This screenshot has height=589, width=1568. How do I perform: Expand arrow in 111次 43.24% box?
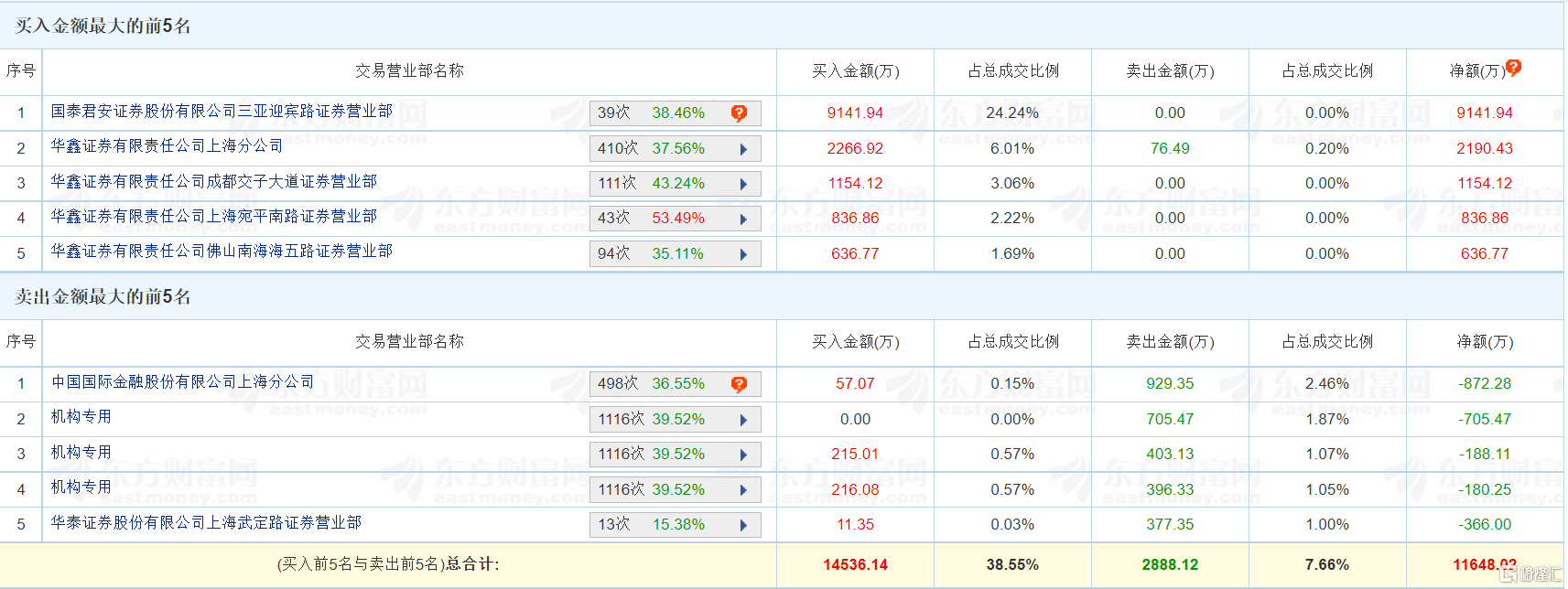point(743,184)
